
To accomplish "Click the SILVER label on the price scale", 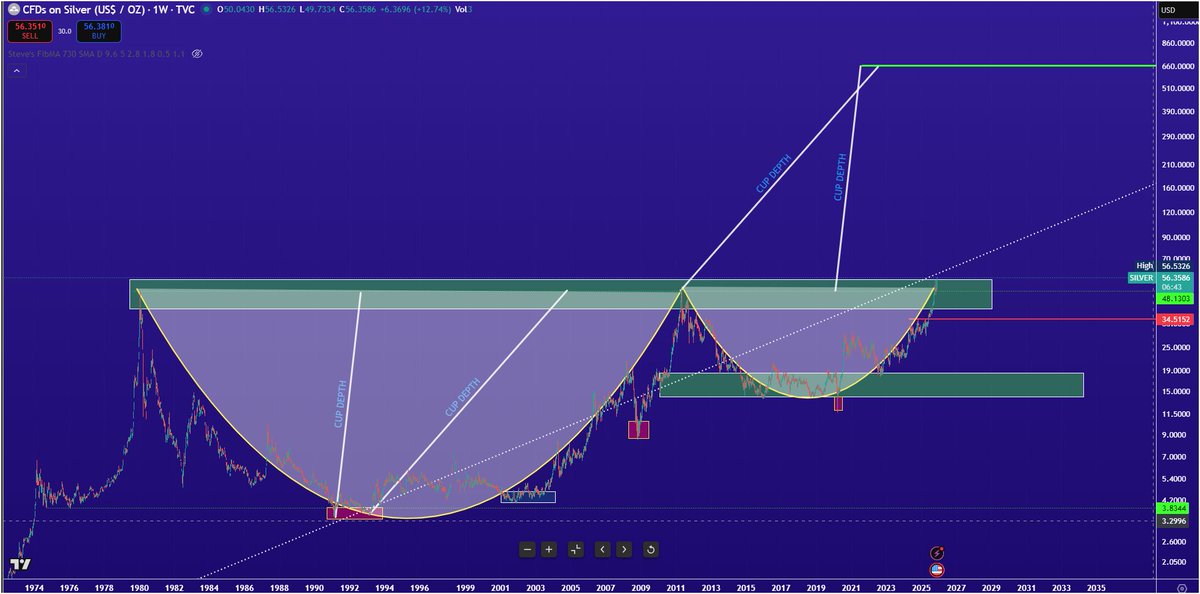I will tap(1142, 278).
